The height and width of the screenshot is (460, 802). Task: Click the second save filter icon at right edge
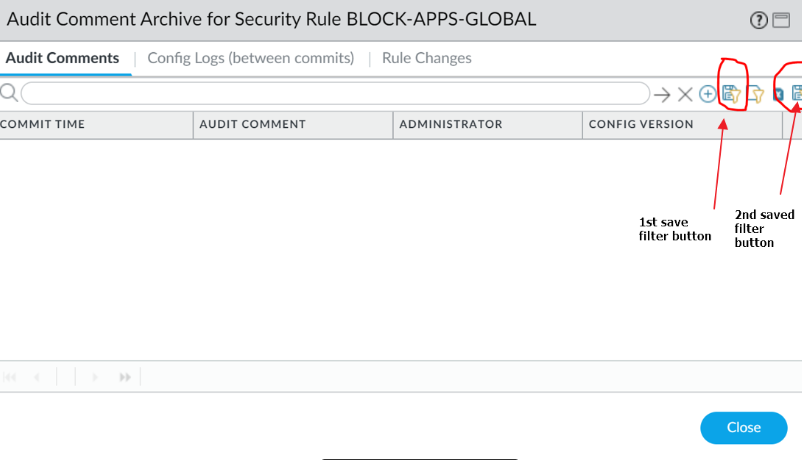click(x=797, y=94)
